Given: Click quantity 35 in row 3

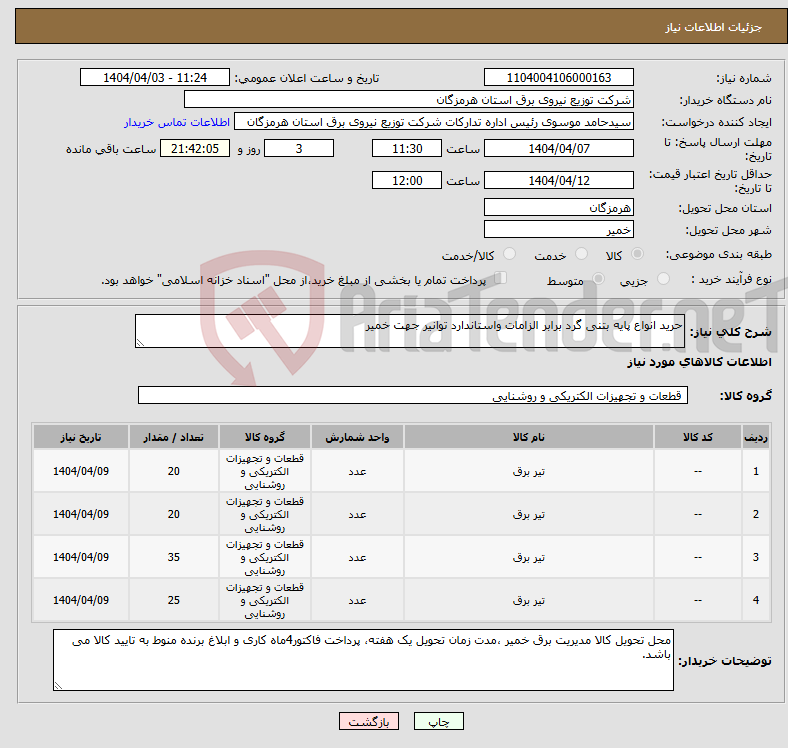Looking at the screenshot, I should [174, 557].
